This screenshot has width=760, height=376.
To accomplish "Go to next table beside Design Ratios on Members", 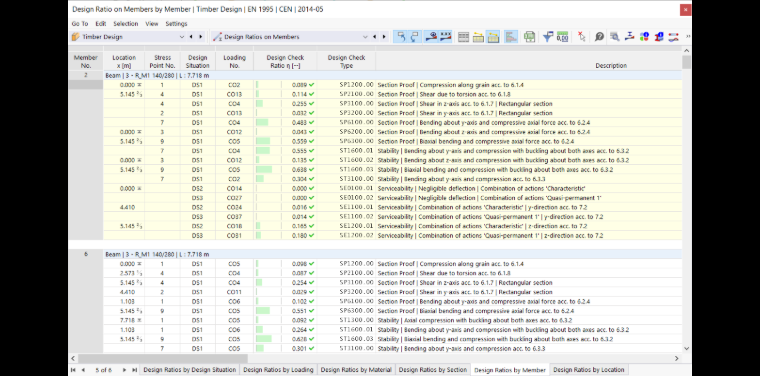I will point(384,37).
